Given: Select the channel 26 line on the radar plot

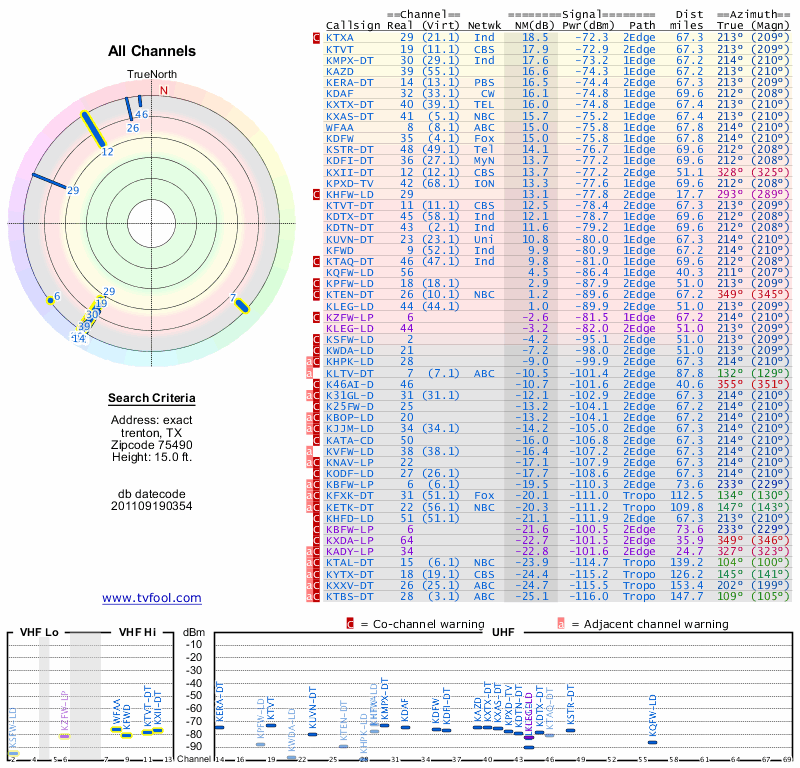Looking at the screenshot, I should tap(128, 111).
